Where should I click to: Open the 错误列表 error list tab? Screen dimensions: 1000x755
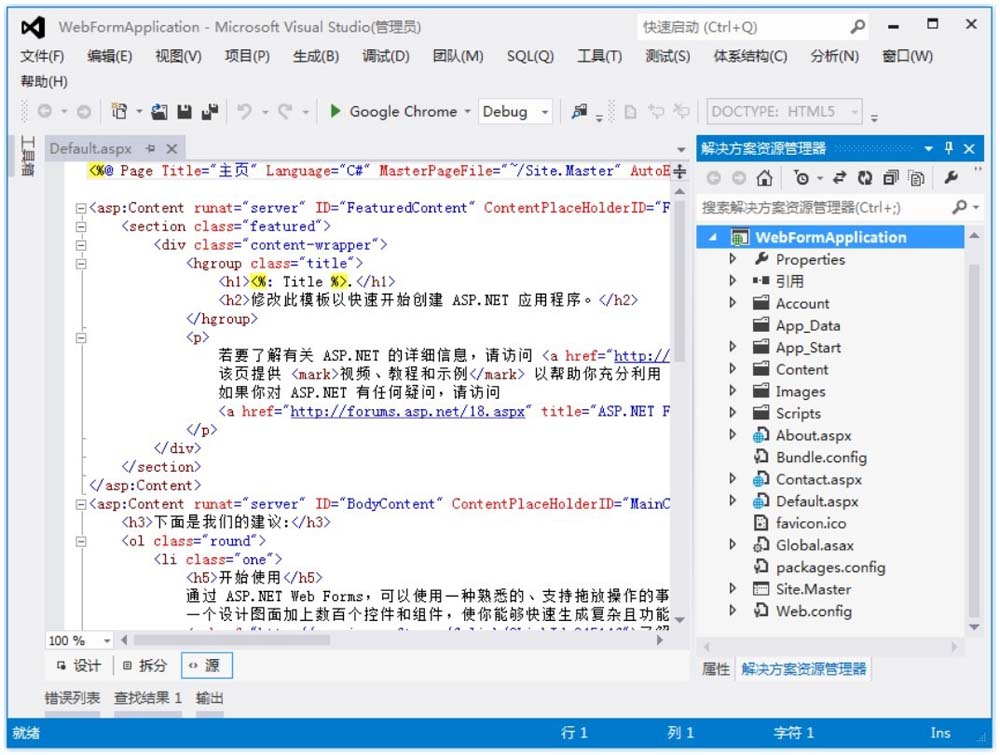point(73,698)
